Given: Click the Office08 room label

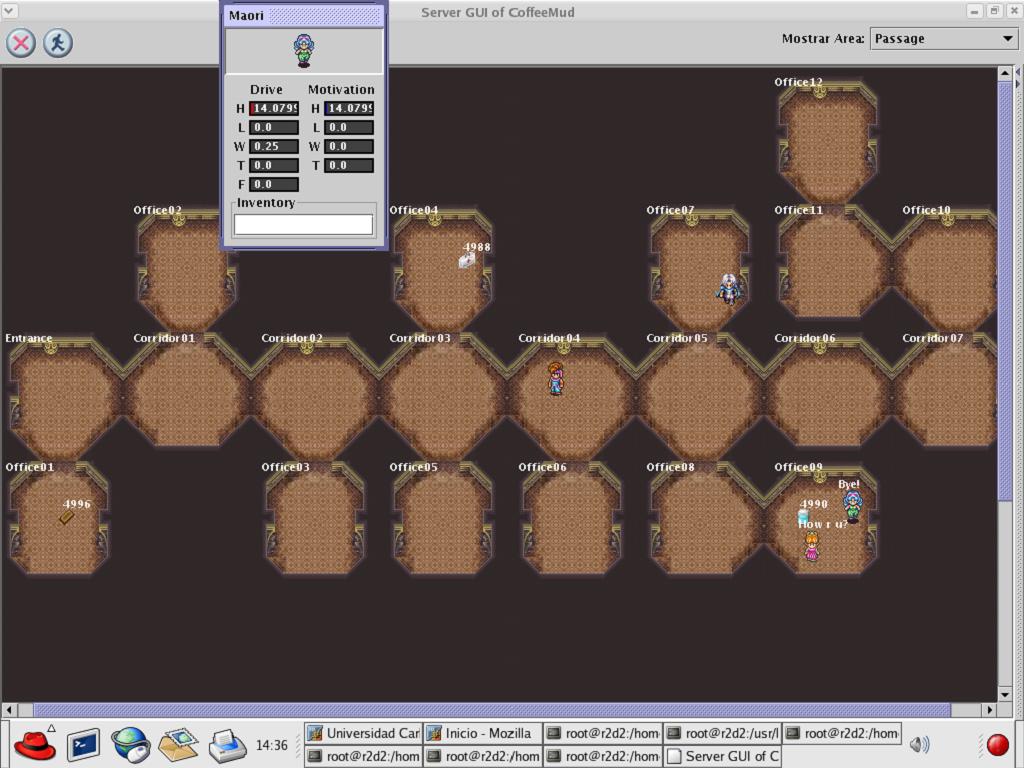Looking at the screenshot, I should click(x=670, y=468).
